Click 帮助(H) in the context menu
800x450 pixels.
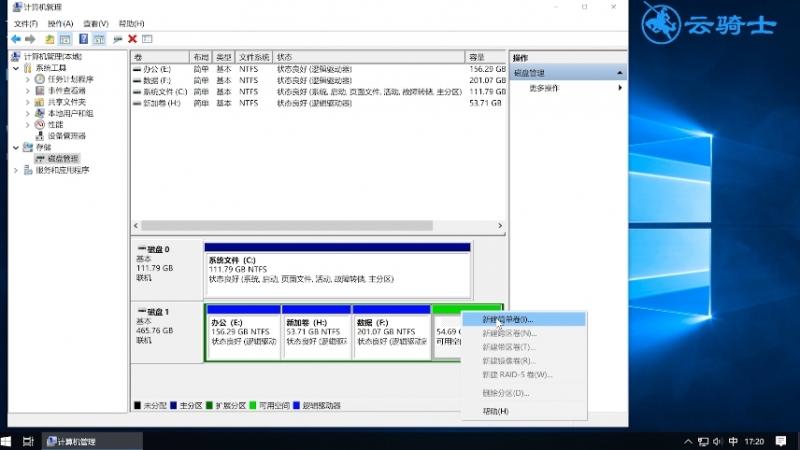point(524,411)
